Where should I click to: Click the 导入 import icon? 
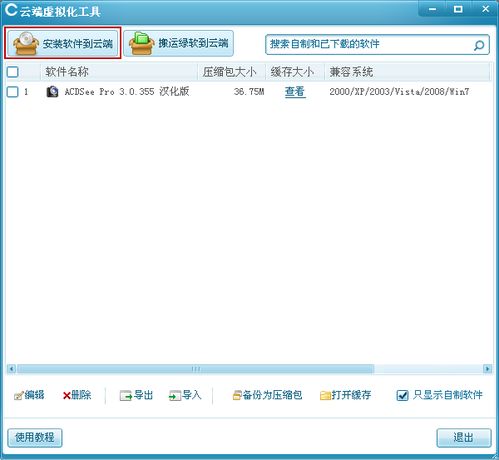pos(175,396)
